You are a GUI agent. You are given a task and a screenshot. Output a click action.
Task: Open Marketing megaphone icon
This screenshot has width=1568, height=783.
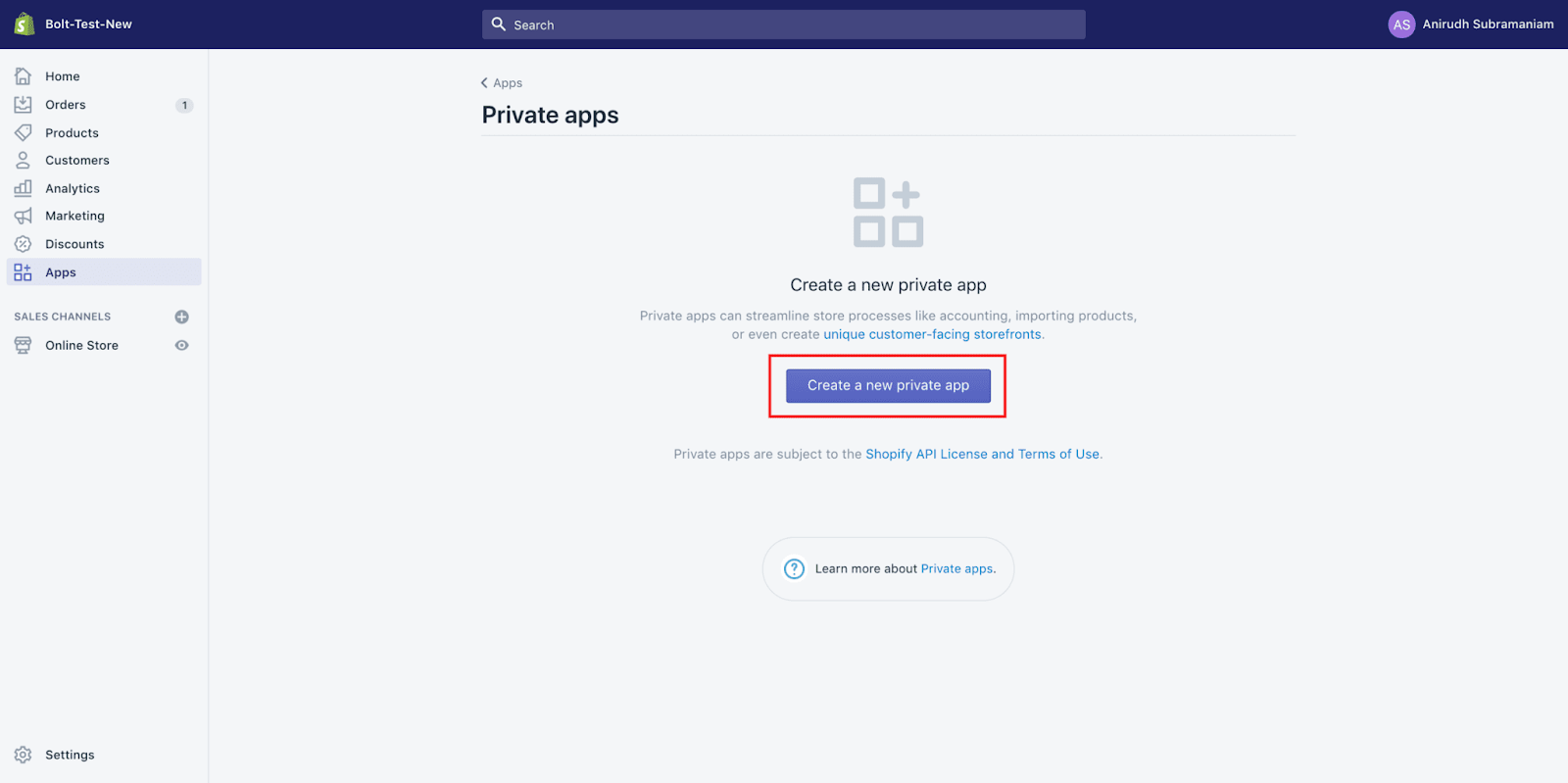tap(23, 216)
